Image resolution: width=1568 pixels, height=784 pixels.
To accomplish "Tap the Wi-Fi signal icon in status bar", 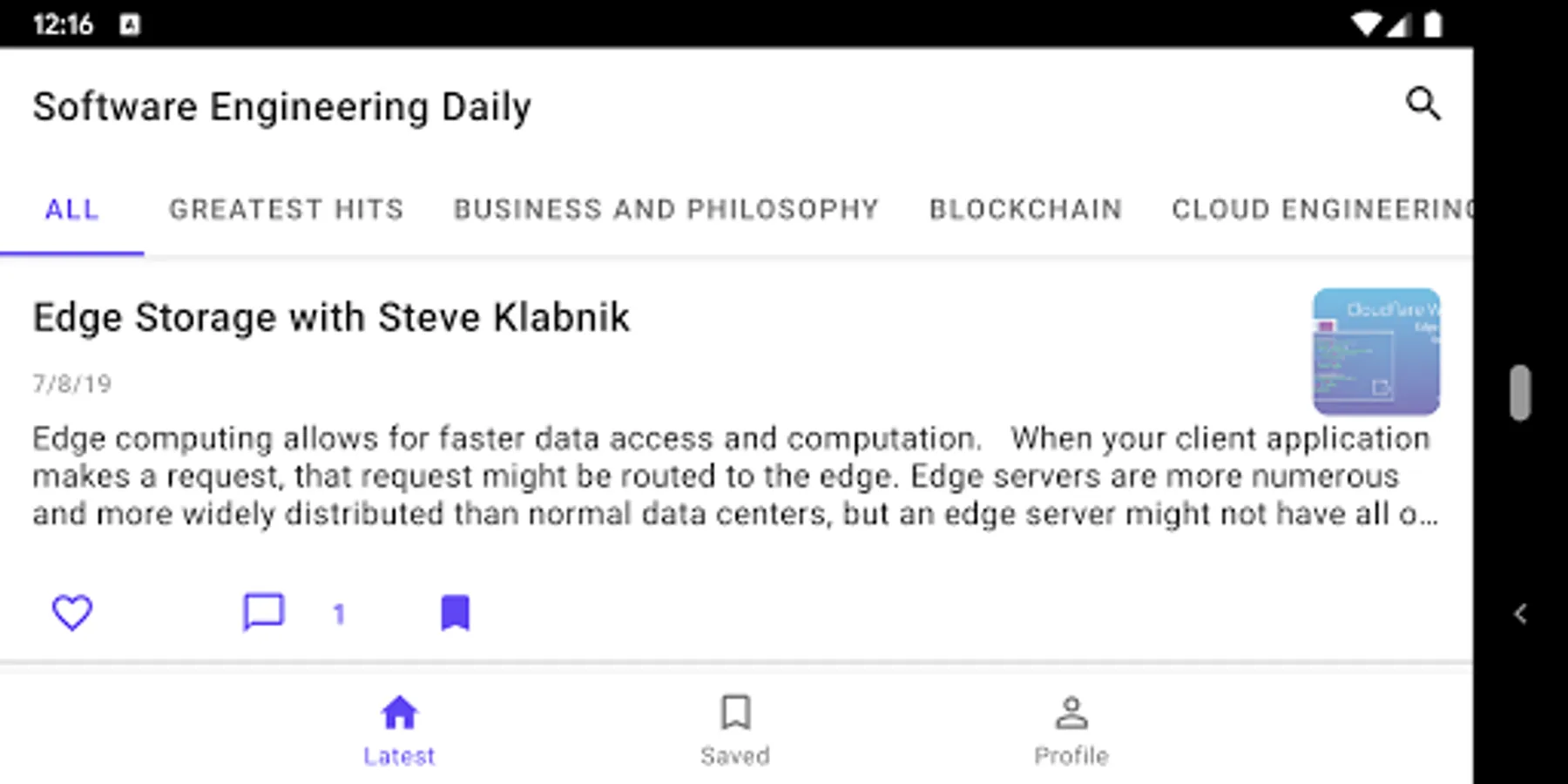I will [1365, 24].
